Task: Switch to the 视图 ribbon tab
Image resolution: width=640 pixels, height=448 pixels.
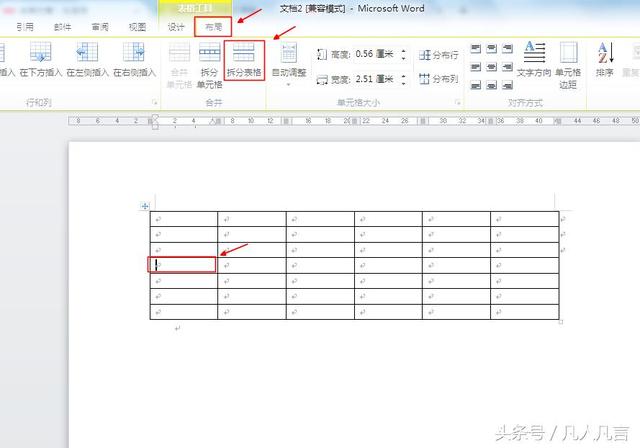Action: [138, 27]
